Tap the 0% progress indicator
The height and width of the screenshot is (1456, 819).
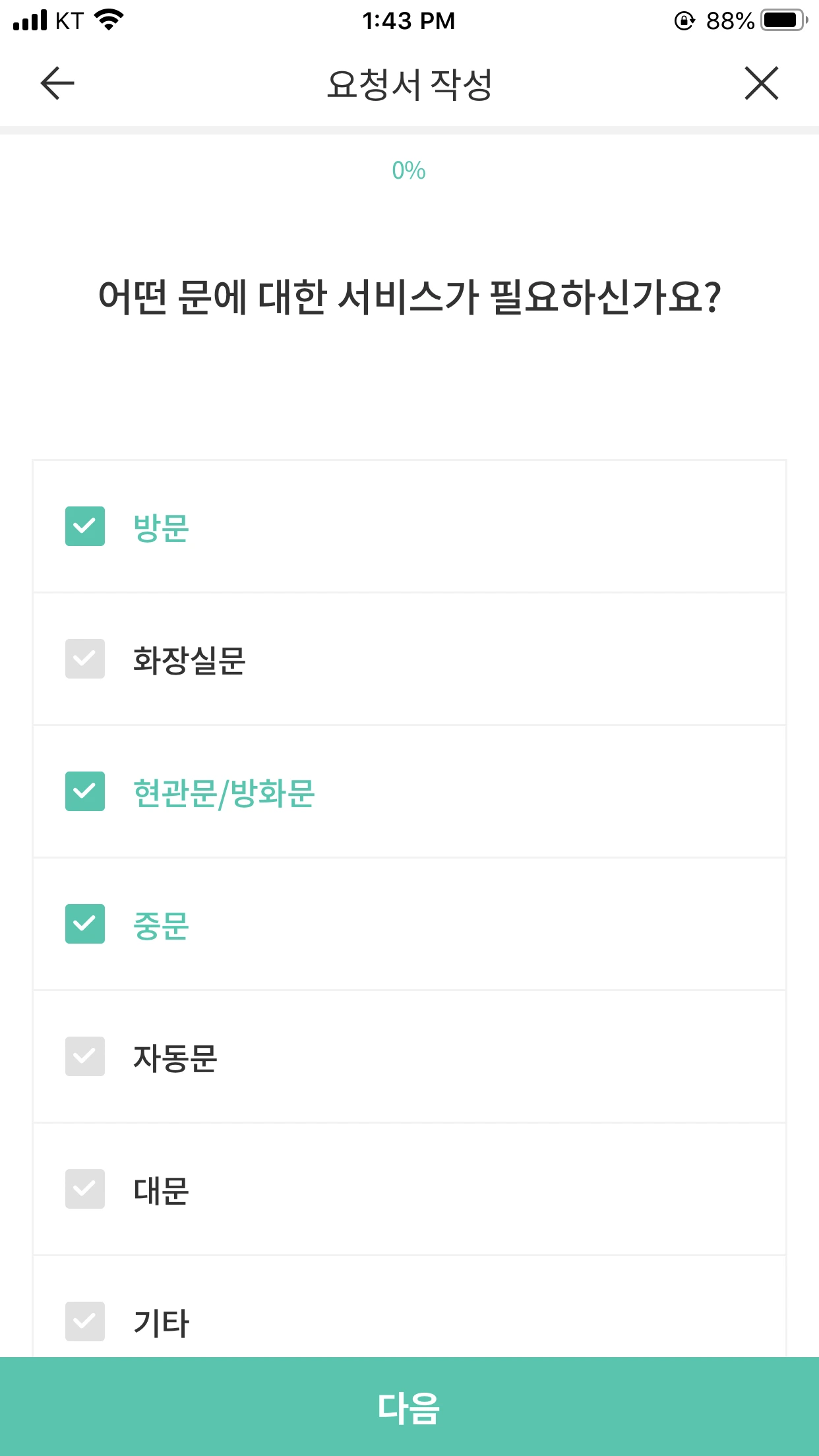409,171
